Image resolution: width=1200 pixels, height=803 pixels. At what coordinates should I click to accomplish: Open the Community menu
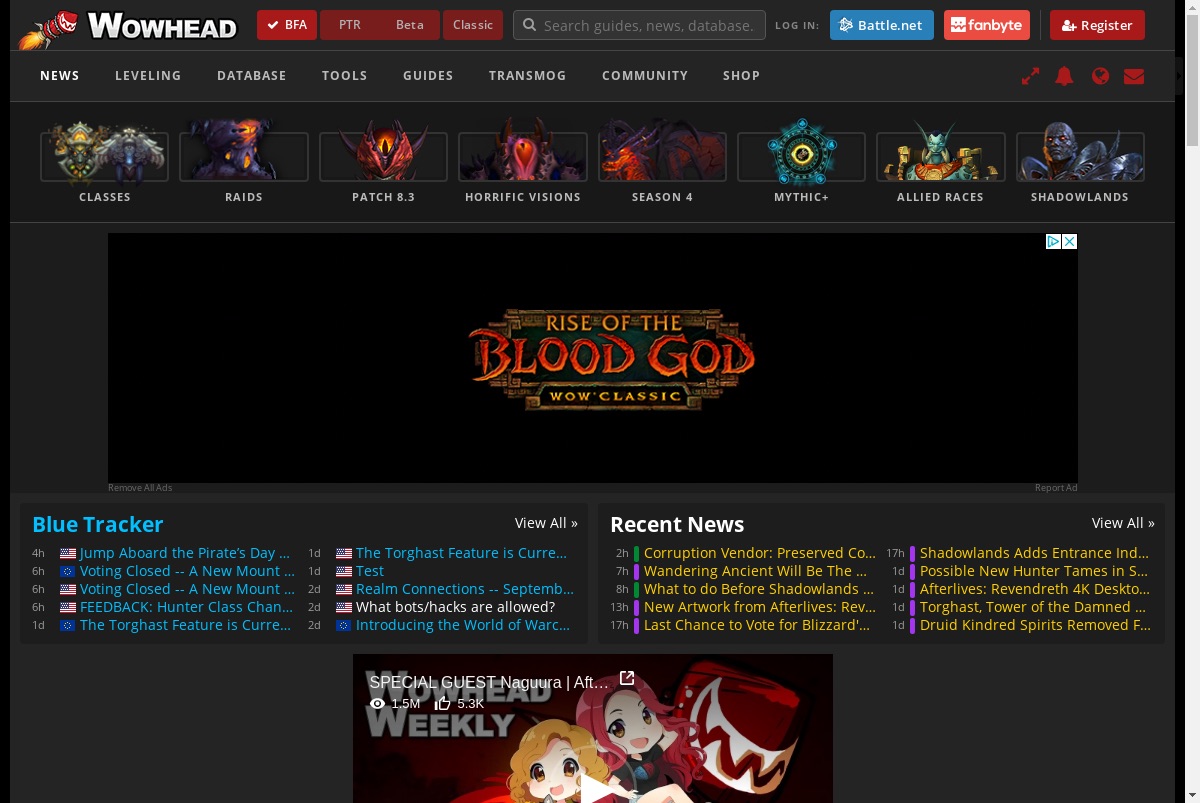point(645,76)
